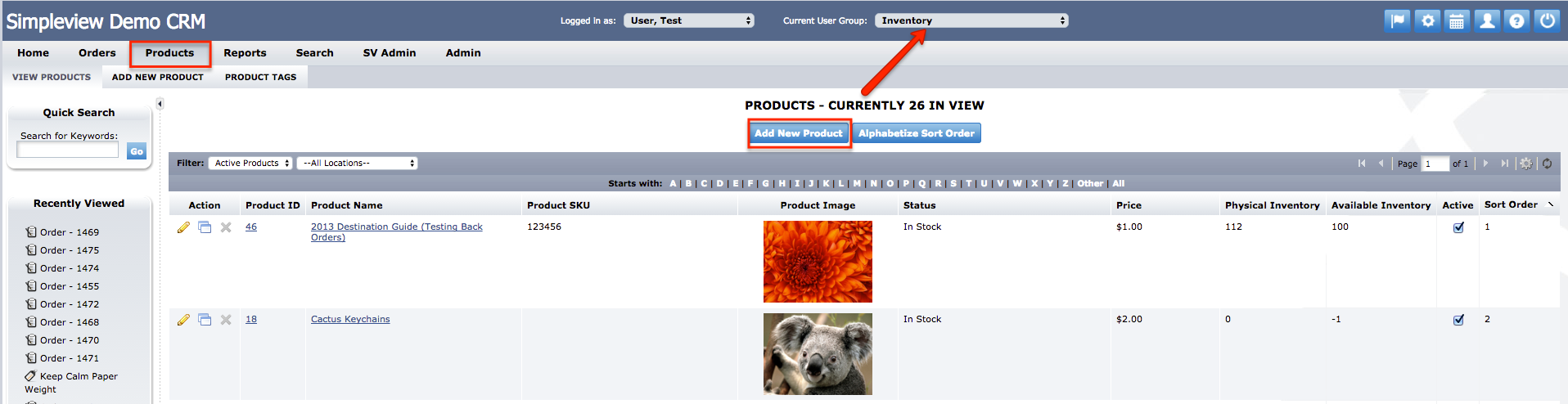Duplicate product 46 with copy icon
Viewport: 1568px width, 404px height.
pos(205,227)
